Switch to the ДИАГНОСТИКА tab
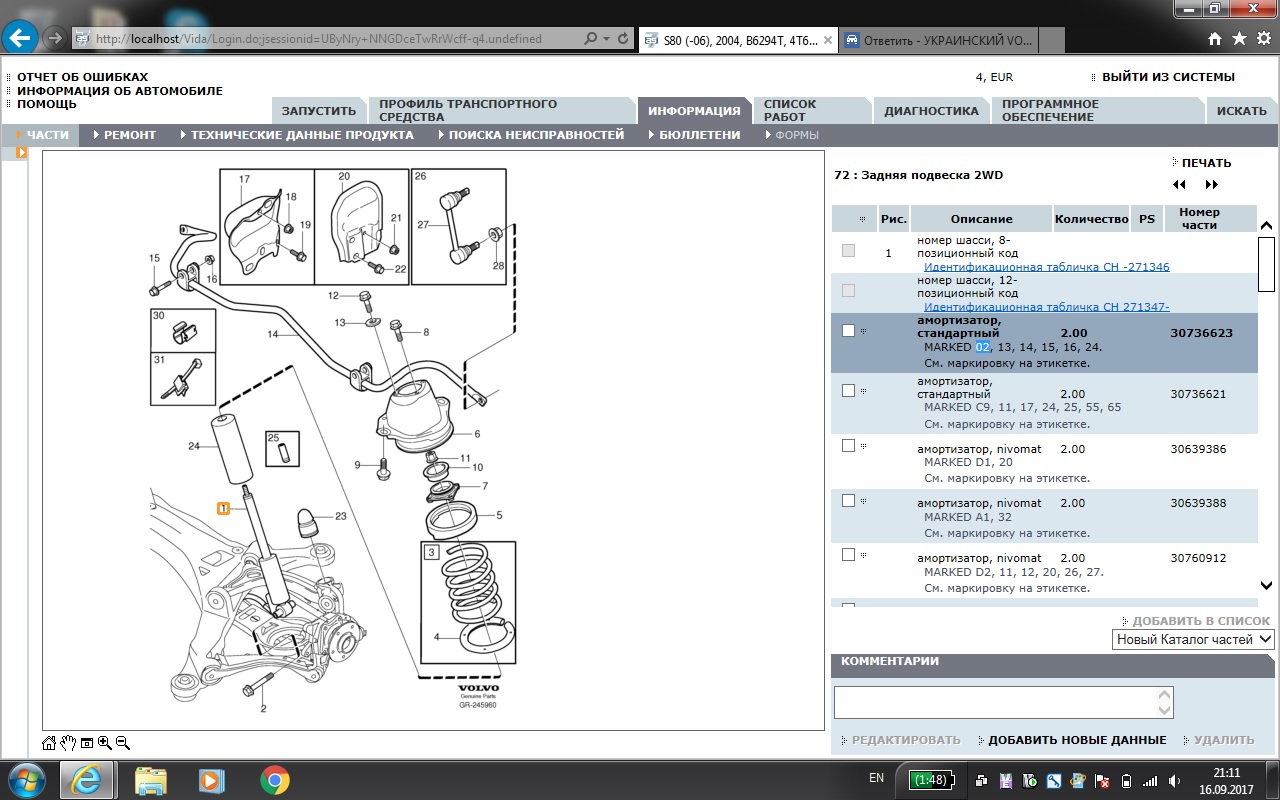 click(931, 111)
